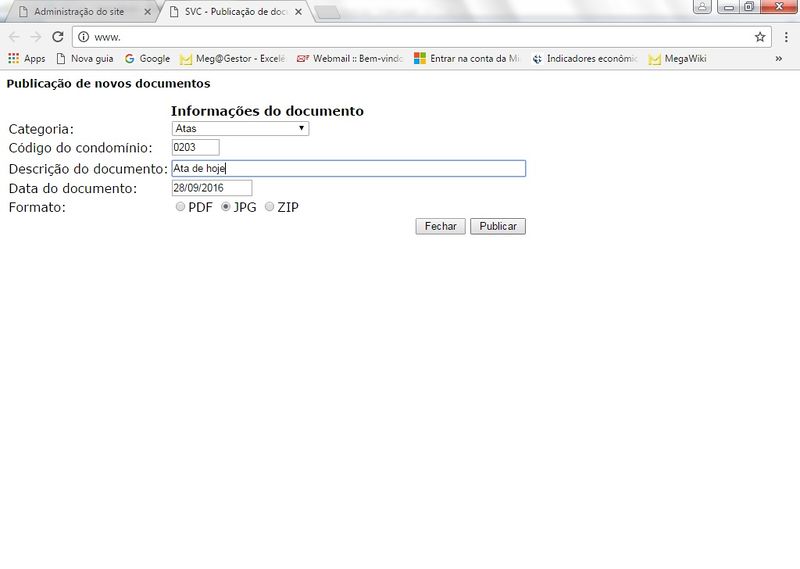This screenshot has height=569, width=800.
Task: Select the PDF format option
Action: 180,207
